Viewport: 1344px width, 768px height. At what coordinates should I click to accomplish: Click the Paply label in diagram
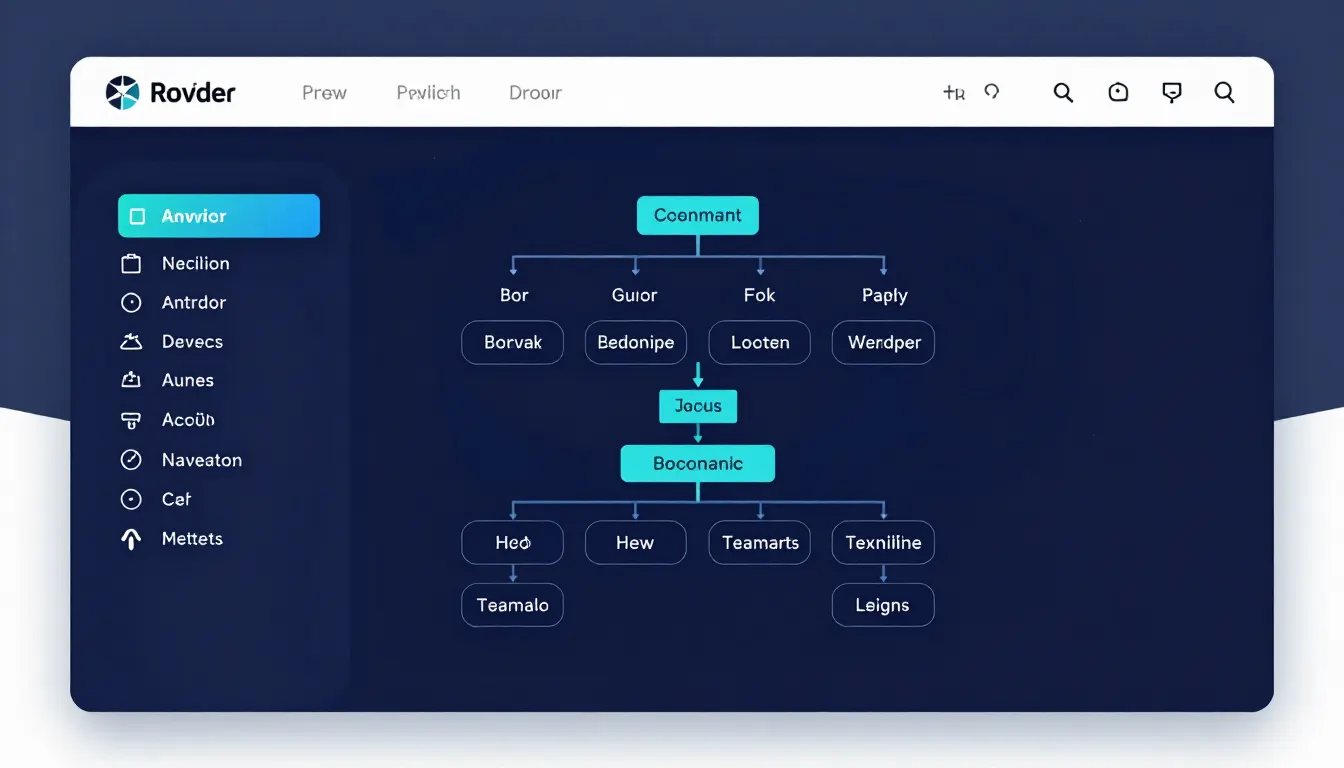(885, 296)
